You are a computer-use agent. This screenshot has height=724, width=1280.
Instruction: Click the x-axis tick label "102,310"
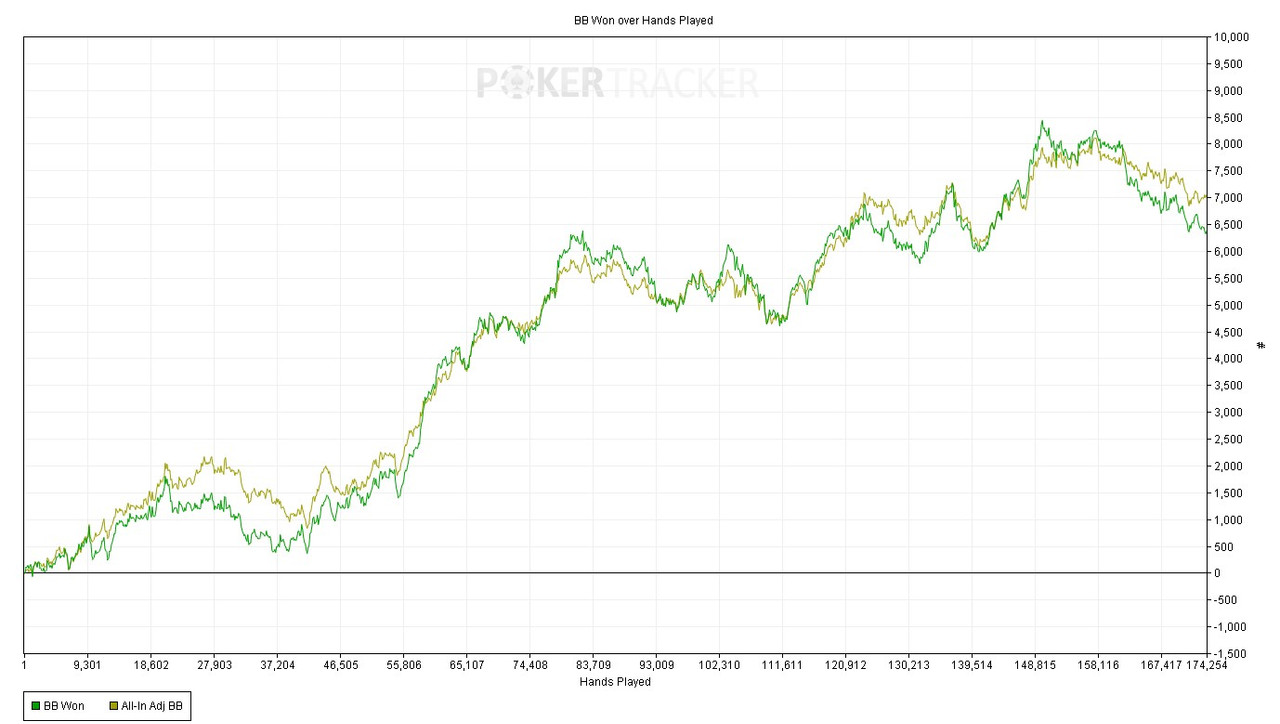point(719,664)
